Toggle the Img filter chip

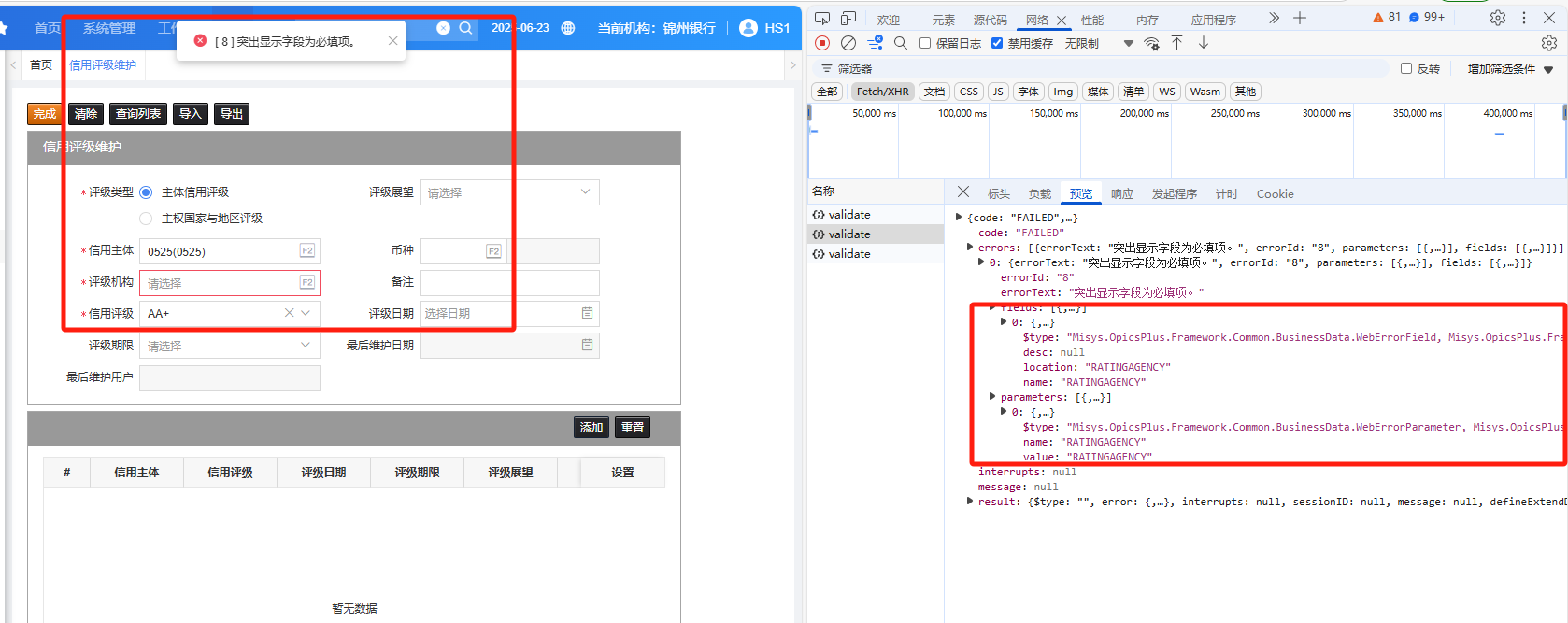pyautogui.click(x=1063, y=92)
